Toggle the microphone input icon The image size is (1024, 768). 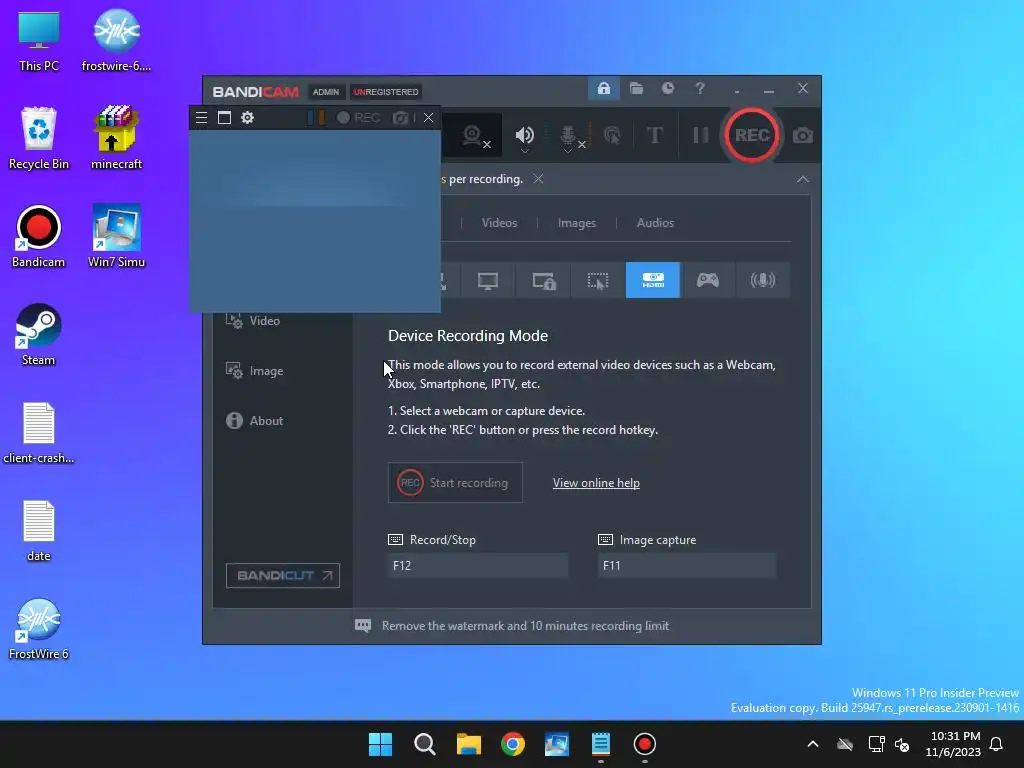click(x=568, y=134)
